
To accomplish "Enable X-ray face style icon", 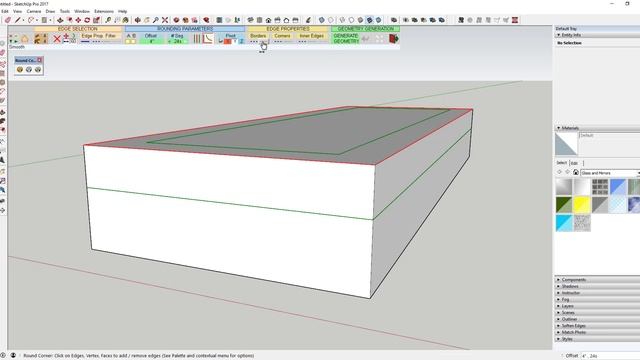I will point(322,20).
